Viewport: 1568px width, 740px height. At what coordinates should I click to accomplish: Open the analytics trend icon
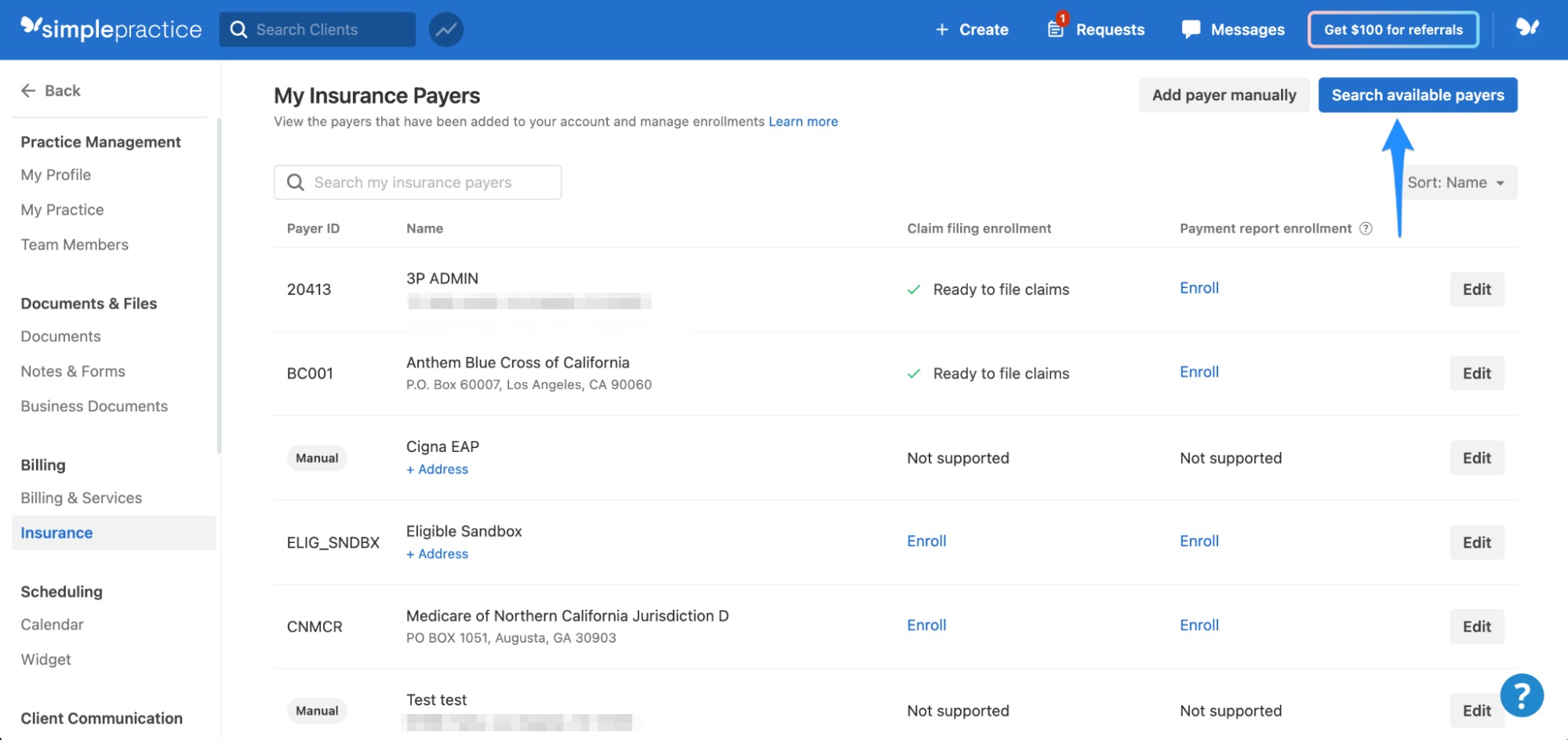coord(446,30)
